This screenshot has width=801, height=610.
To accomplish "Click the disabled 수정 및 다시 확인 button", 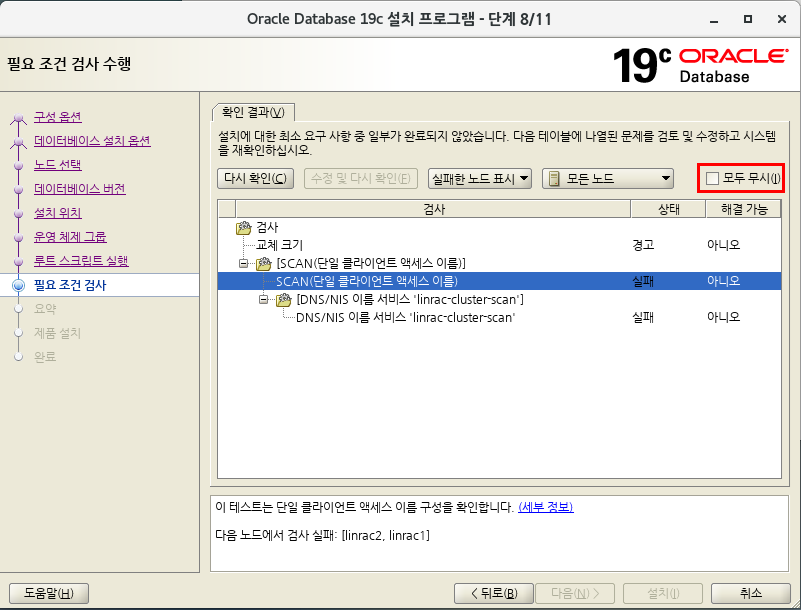I will click(x=361, y=178).
